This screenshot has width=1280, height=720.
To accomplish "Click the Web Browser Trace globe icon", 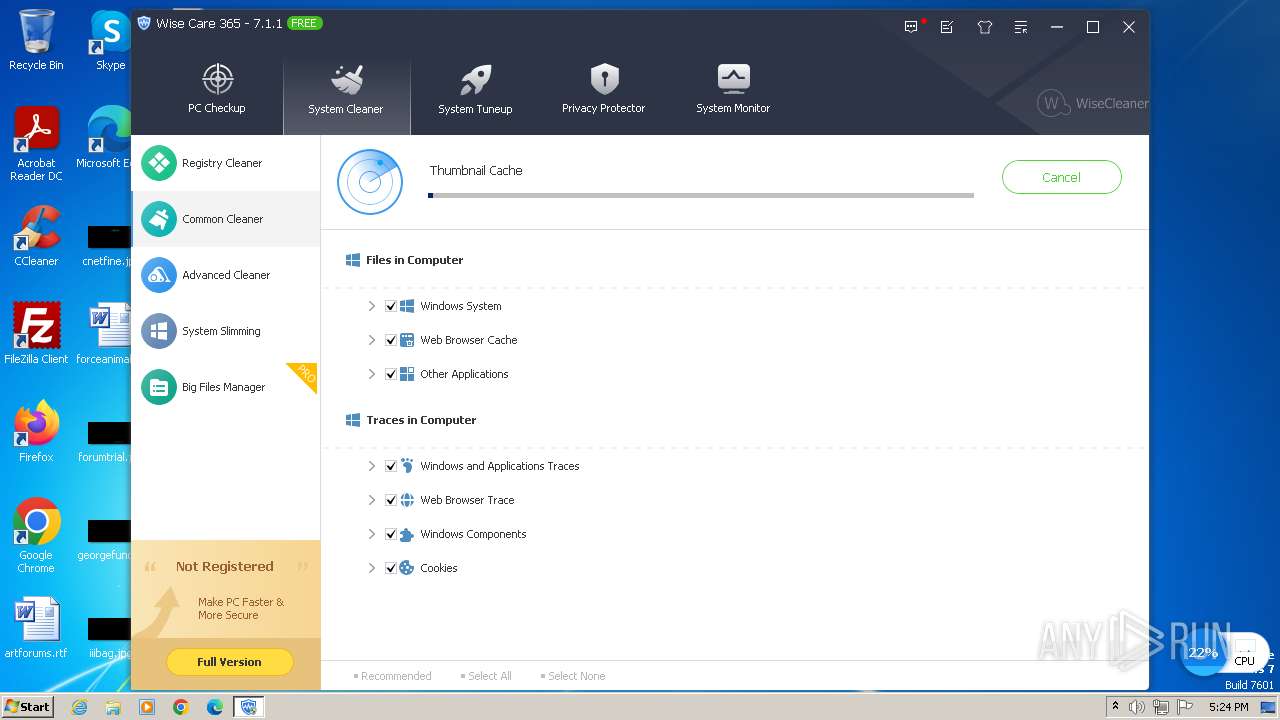I will click(x=407, y=500).
